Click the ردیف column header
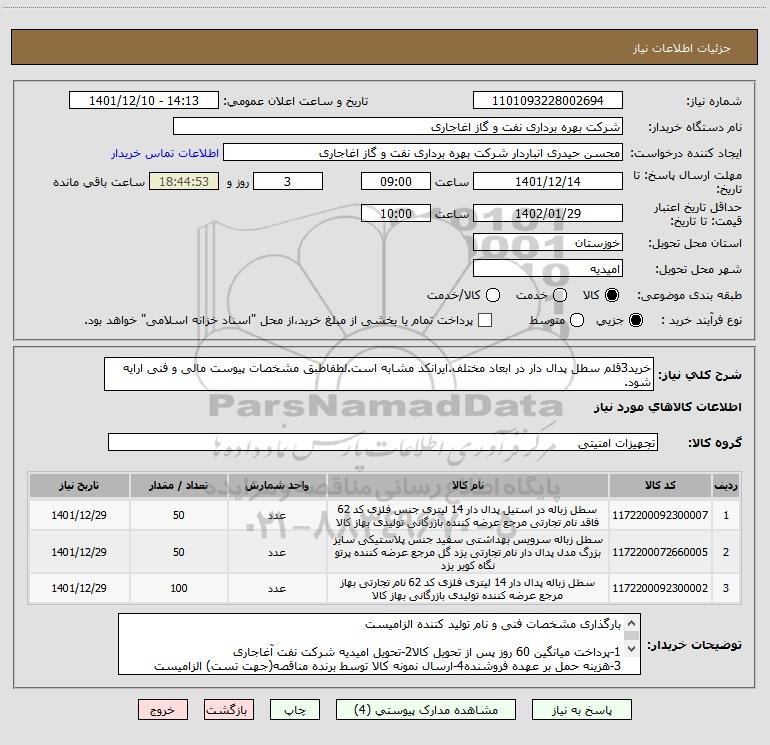Image resolution: width=770 pixels, height=745 pixels. tap(726, 485)
